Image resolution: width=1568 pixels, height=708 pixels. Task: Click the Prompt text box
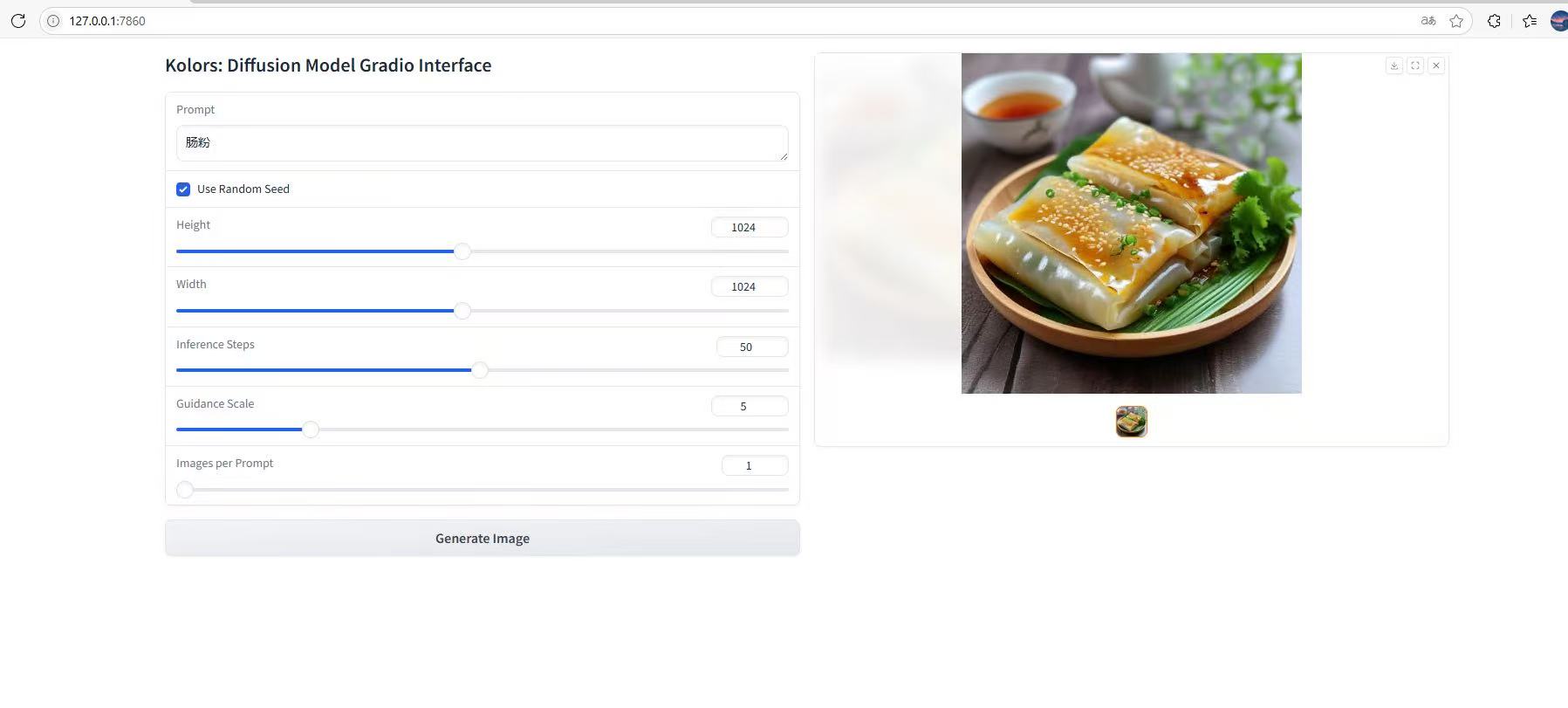(482, 143)
